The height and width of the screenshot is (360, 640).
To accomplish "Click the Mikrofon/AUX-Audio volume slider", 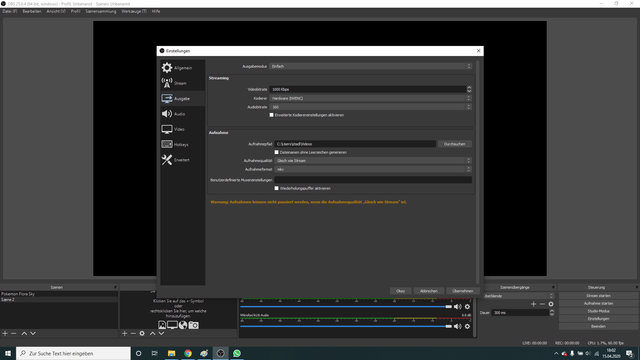I will (346, 326).
